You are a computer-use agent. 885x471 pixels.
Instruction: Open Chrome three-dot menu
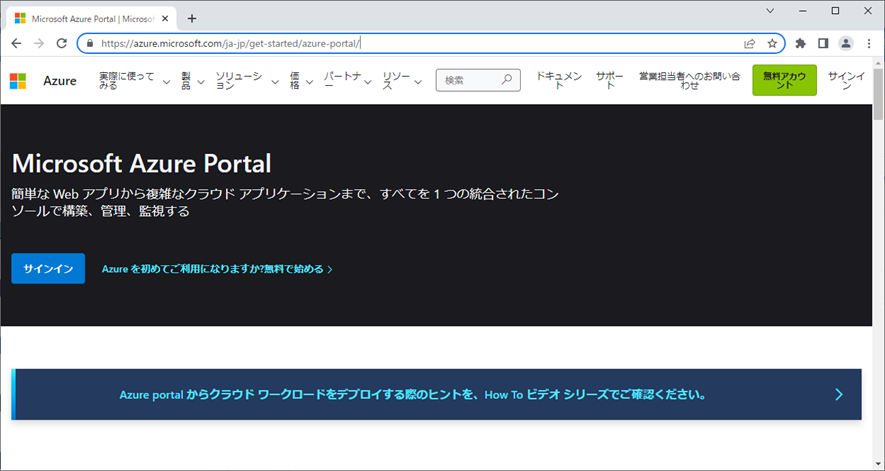[869, 44]
